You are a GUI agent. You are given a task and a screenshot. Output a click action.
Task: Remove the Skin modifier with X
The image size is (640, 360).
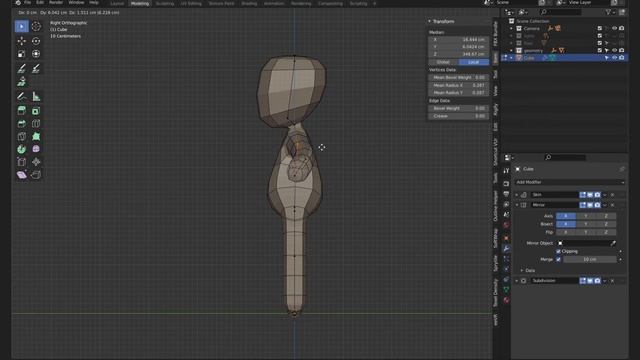coord(613,195)
